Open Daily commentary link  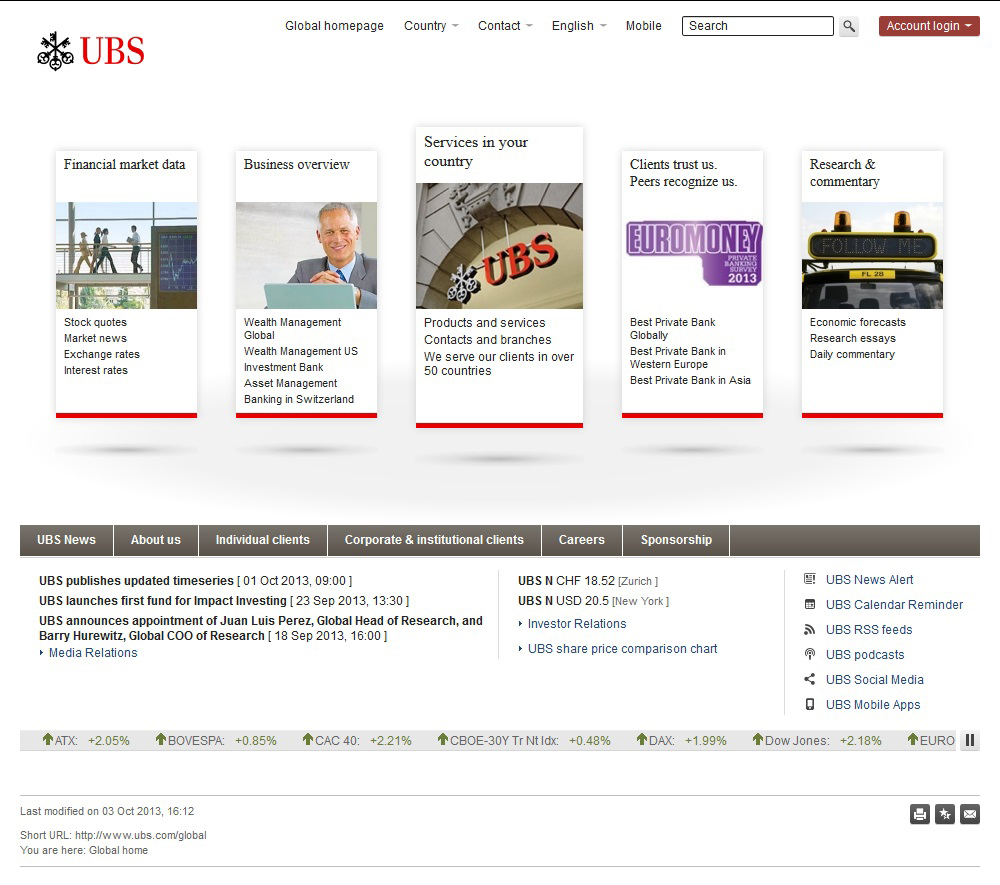pyautogui.click(x=852, y=355)
